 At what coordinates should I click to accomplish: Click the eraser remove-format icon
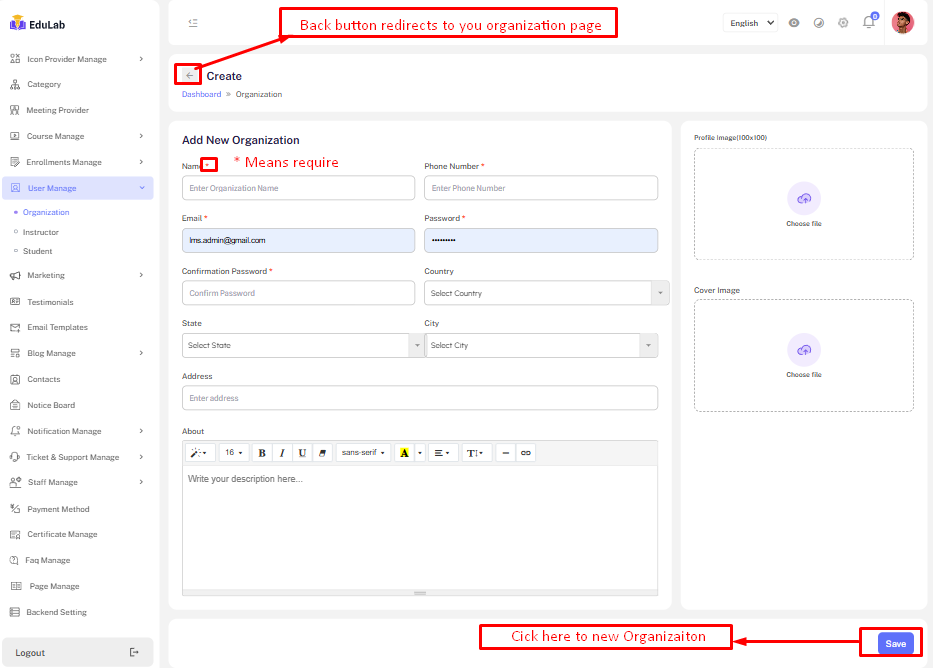322,453
